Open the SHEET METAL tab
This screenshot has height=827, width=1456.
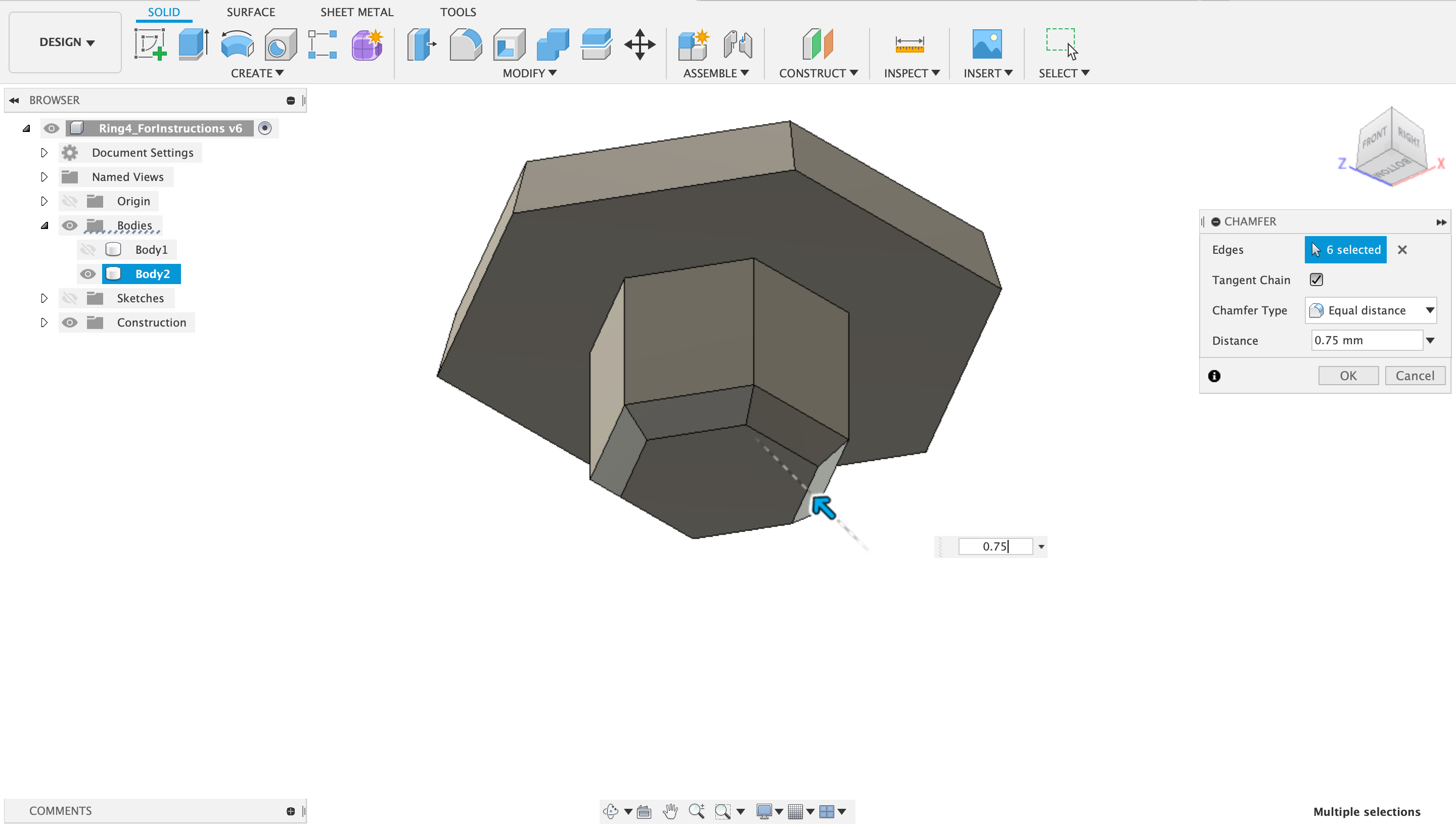coord(356,12)
